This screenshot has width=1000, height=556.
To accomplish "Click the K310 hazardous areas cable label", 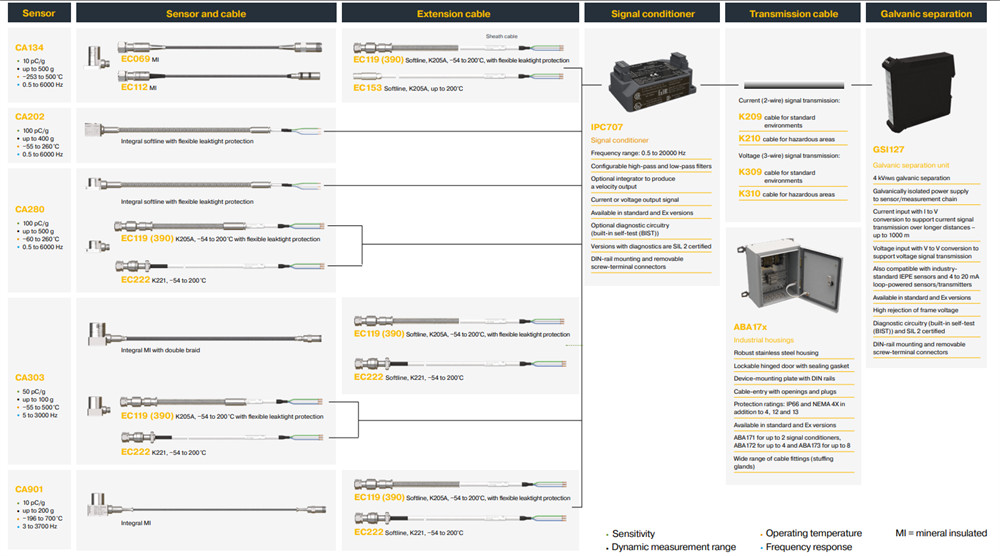I will pyautogui.click(x=749, y=193).
